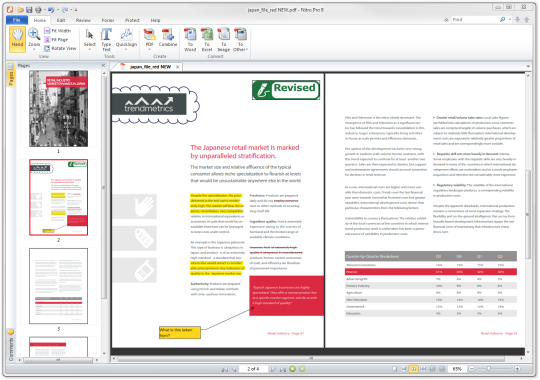The image size is (540, 380).
Task: Expand the Select tool dropdown
Action: coord(90,40)
